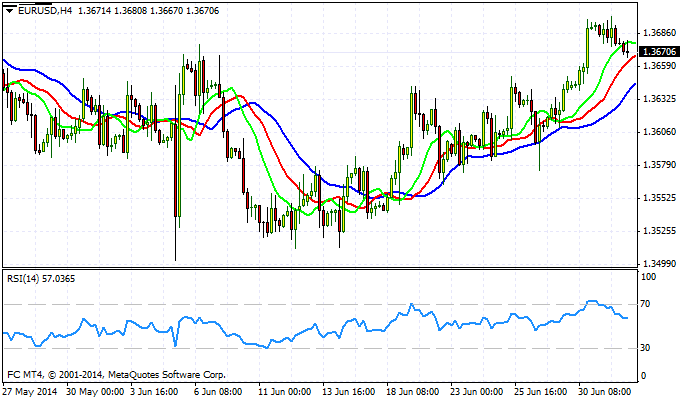
Task: Click the 1.36808 high value in header
Action: pos(131,11)
